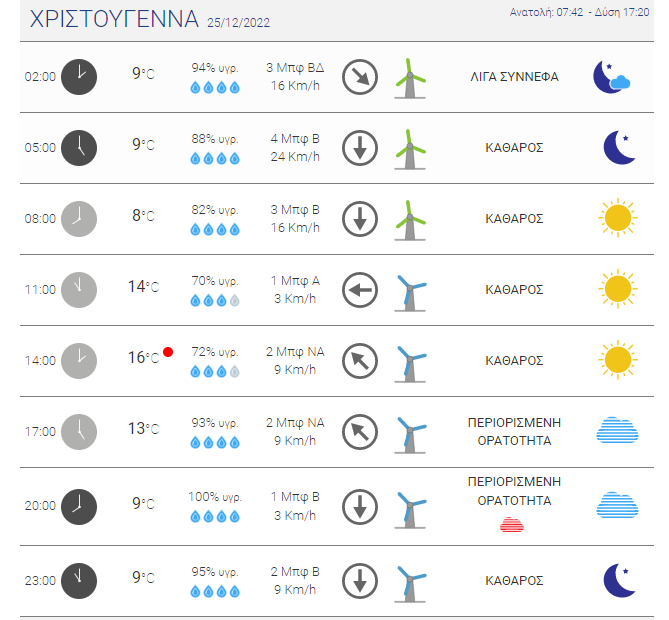Click the moon with cloud icon at 02:00
This screenshot has width=669, height=620.
point(612,77)
